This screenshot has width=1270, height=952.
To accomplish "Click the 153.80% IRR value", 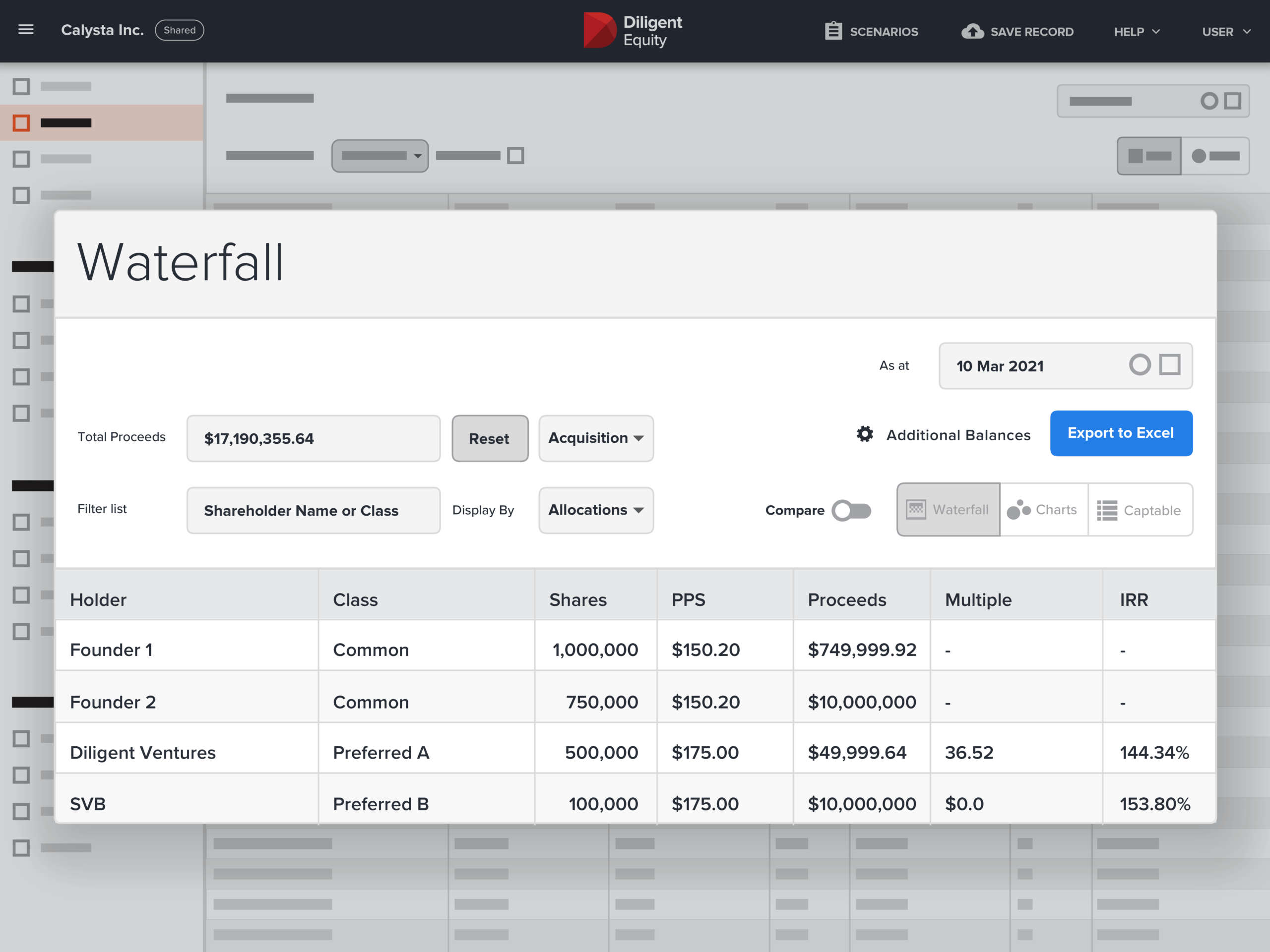I will pos(1154,804).
